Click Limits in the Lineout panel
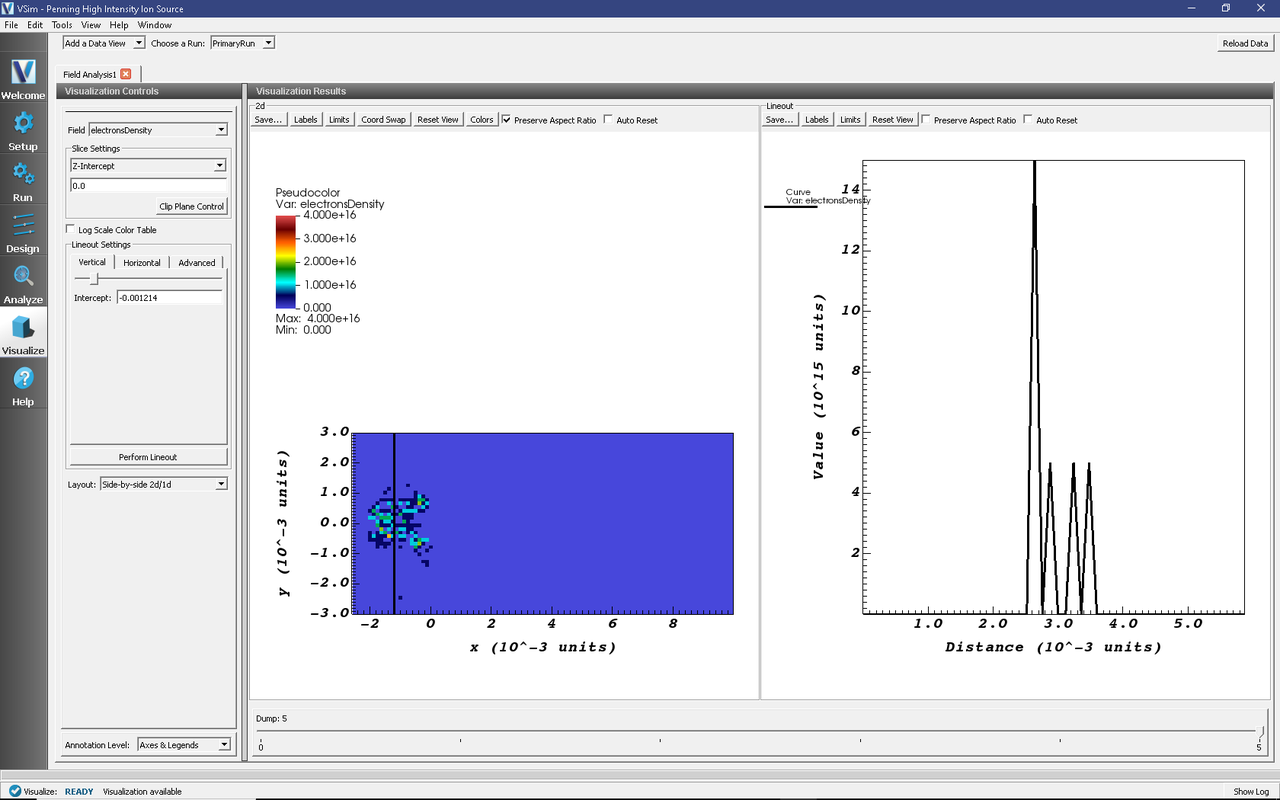Screen dimensions: 1280x800 850,120
